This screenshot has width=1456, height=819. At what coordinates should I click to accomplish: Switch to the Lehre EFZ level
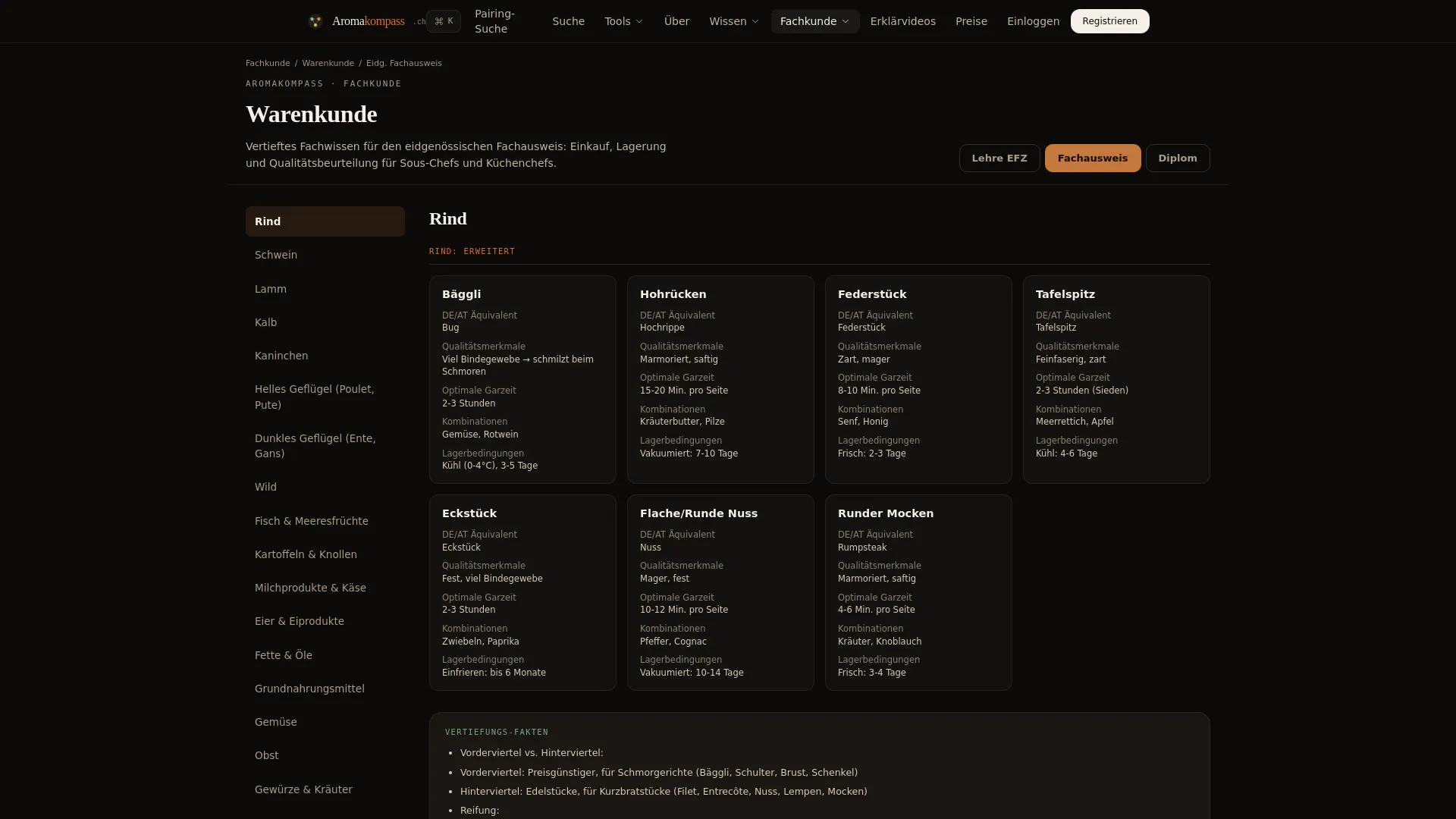coord(999,158)
